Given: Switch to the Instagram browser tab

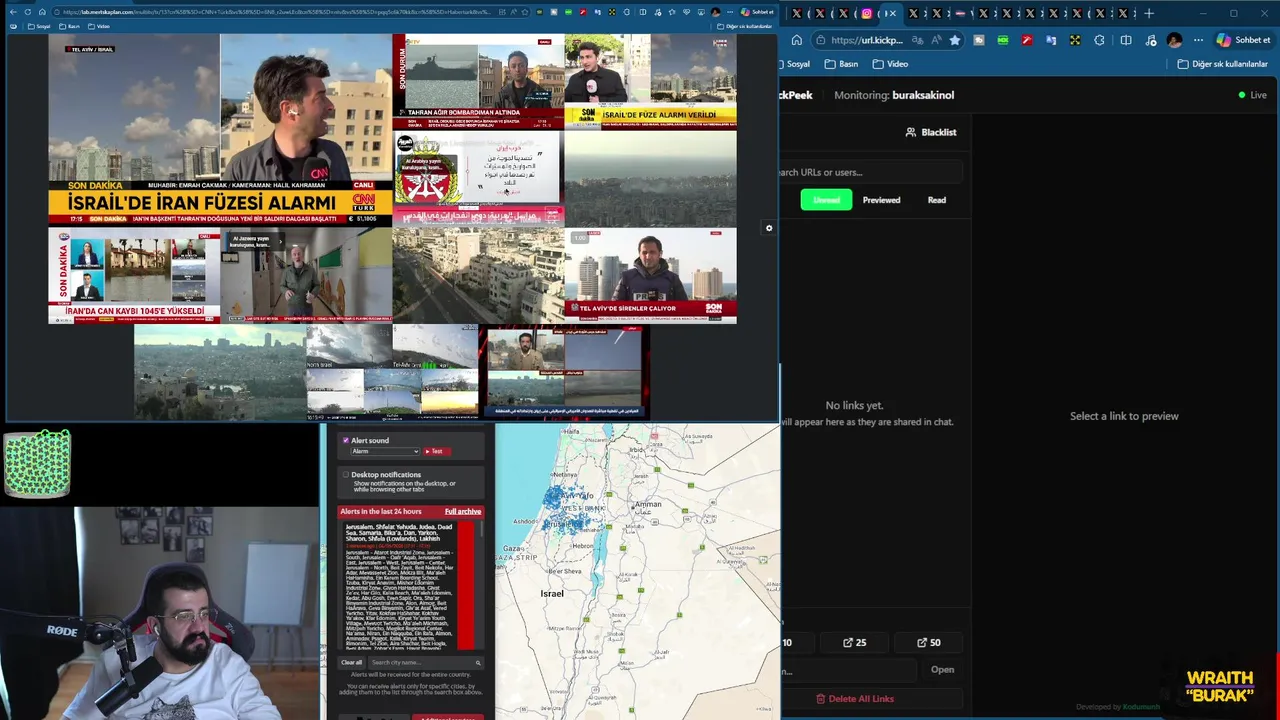Looking at the screenshot, I should pos(867,13).
